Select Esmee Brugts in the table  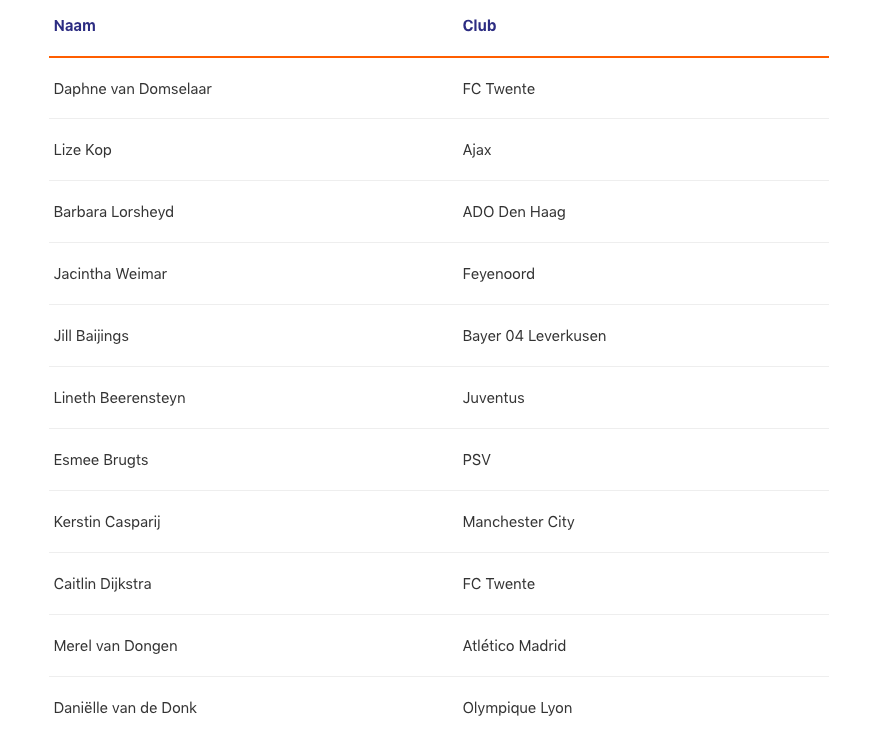point(101,460)
